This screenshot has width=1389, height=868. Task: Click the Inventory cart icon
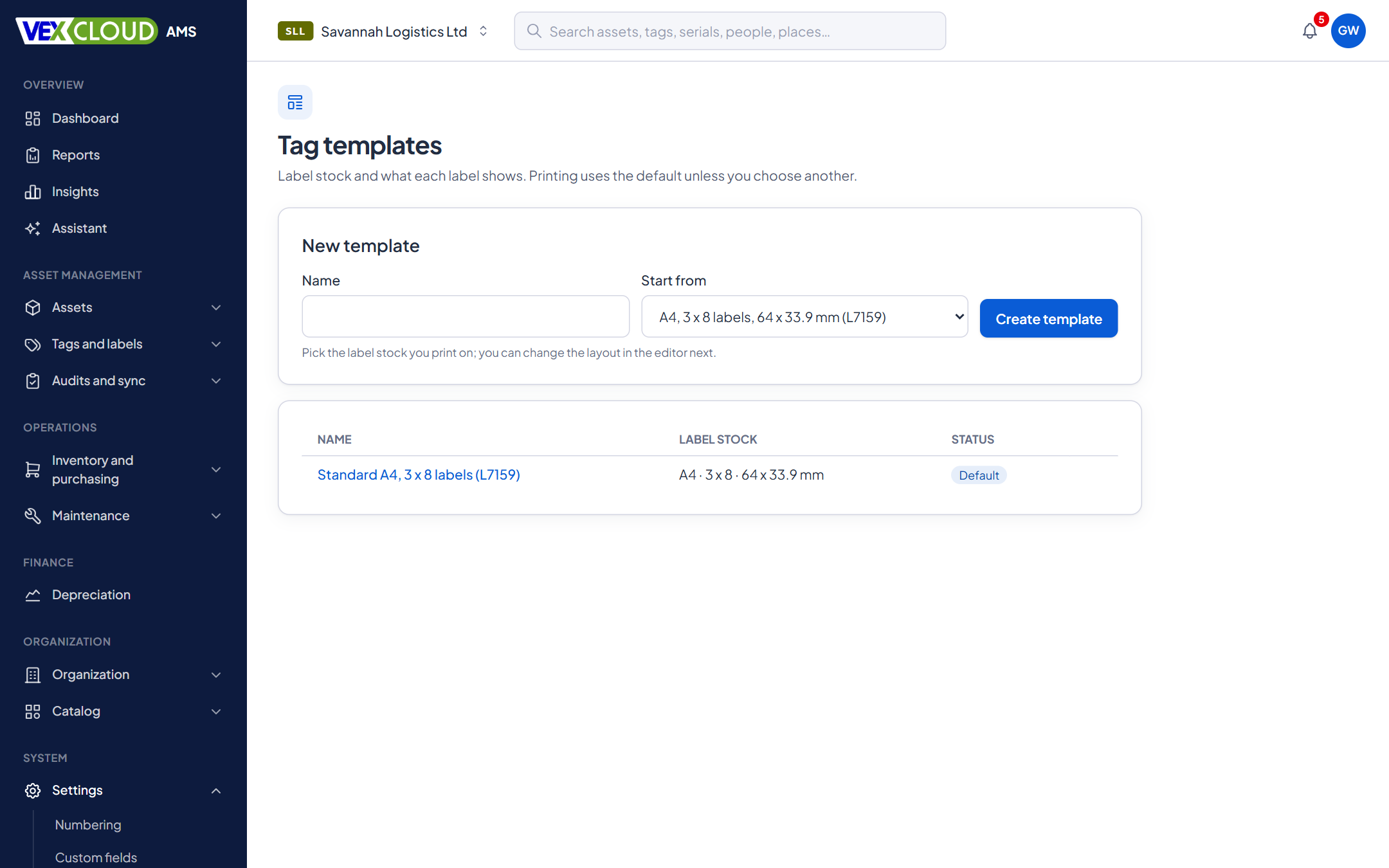(33, 469)
